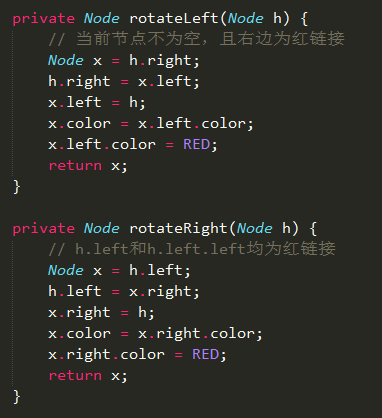Click the 'x.left = h;' statement

click(x=97, y=102)
